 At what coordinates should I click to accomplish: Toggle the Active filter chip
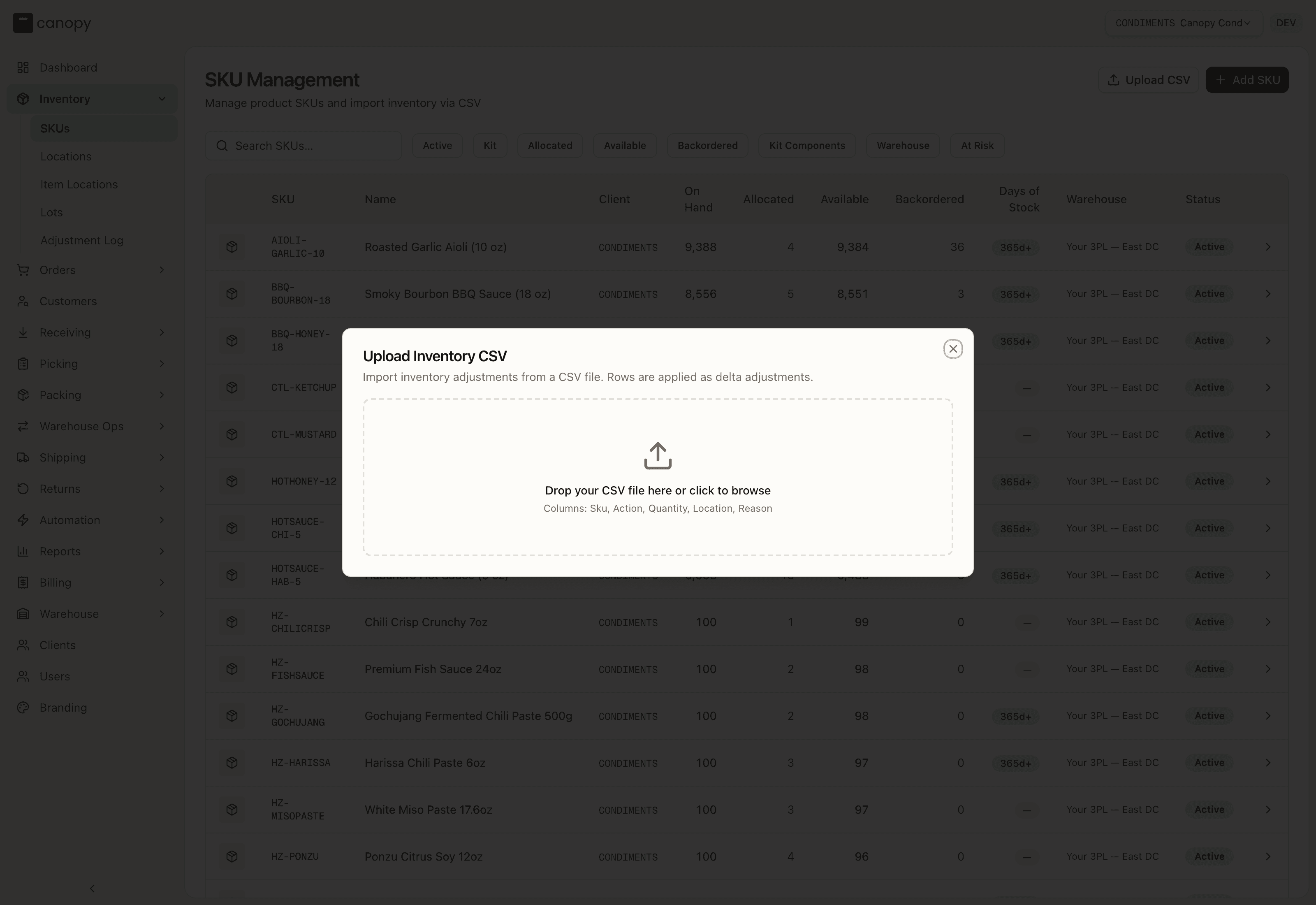437,146
